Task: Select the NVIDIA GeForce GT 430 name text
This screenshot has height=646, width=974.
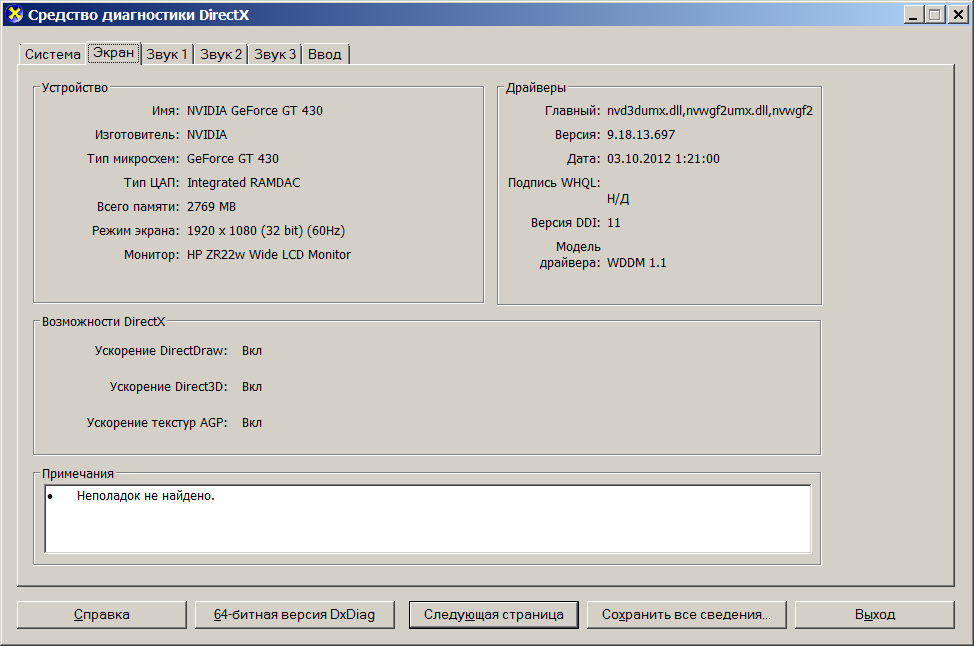Action: coord(255,111)
